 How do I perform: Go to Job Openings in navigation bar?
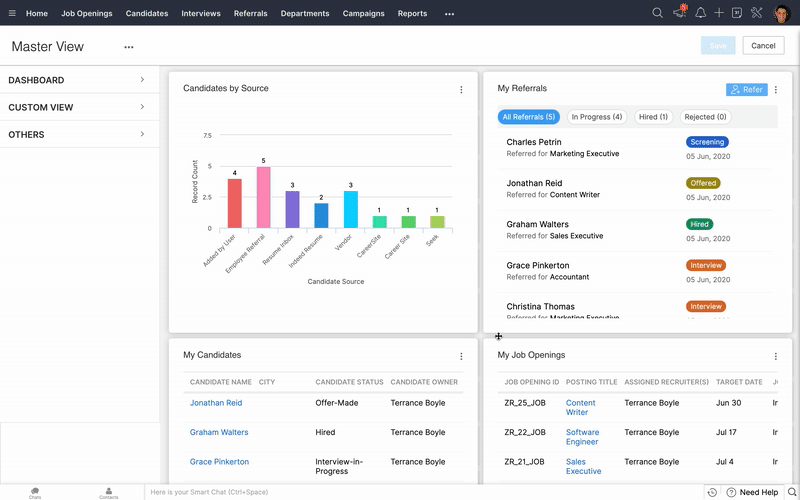click(87, 13)
